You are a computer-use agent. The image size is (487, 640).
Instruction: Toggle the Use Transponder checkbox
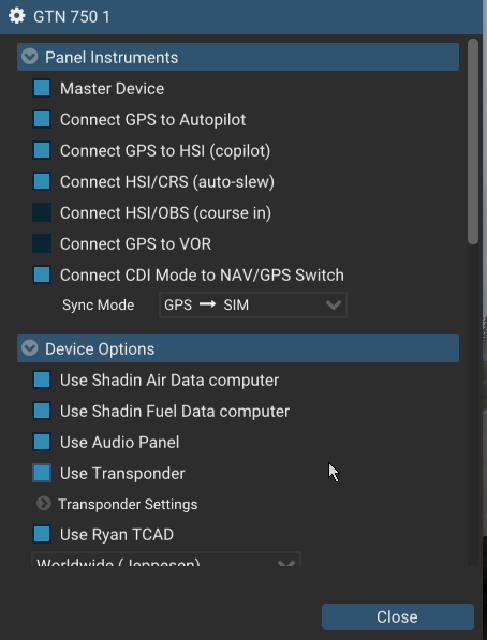[42, 473]
